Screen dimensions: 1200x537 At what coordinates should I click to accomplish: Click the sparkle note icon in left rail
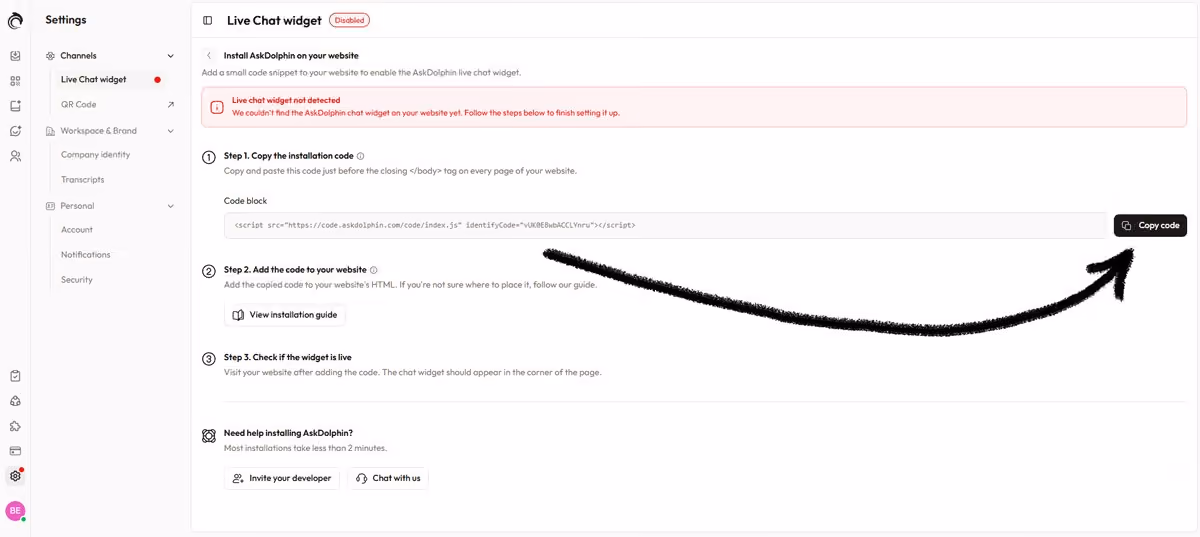(x=15, y=106)
